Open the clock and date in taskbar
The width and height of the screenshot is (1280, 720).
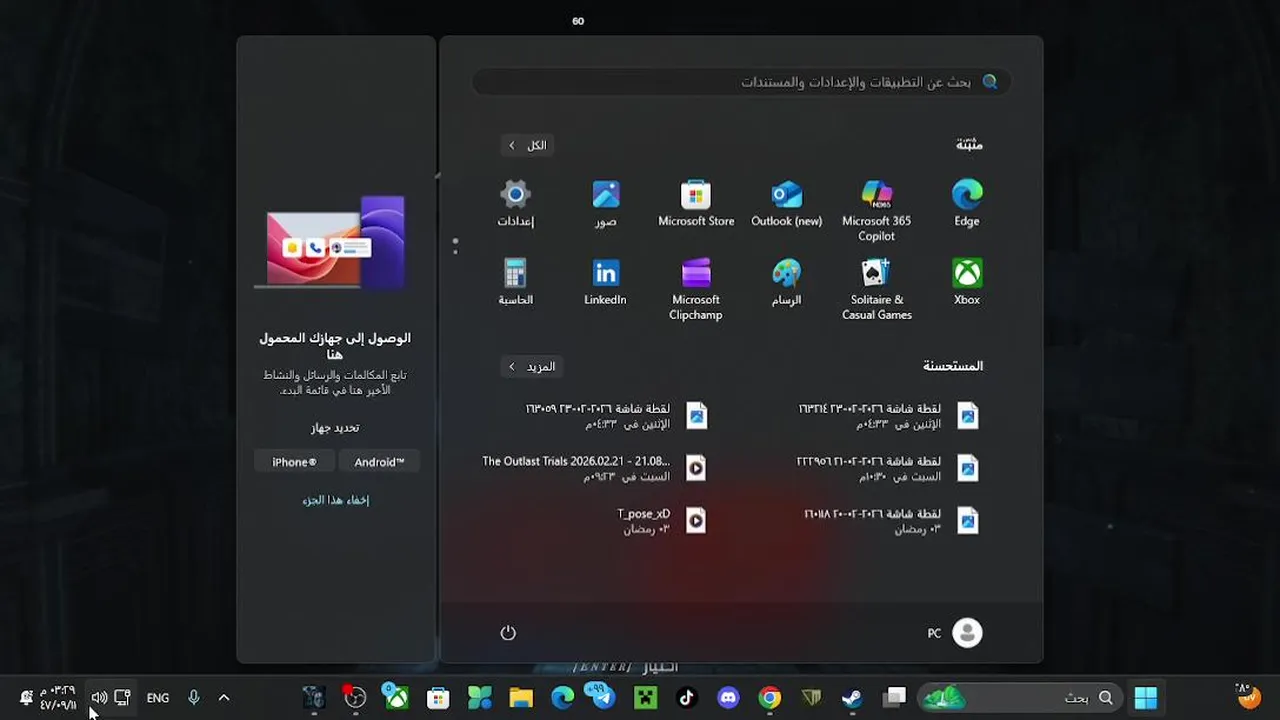tap(57, 698)
